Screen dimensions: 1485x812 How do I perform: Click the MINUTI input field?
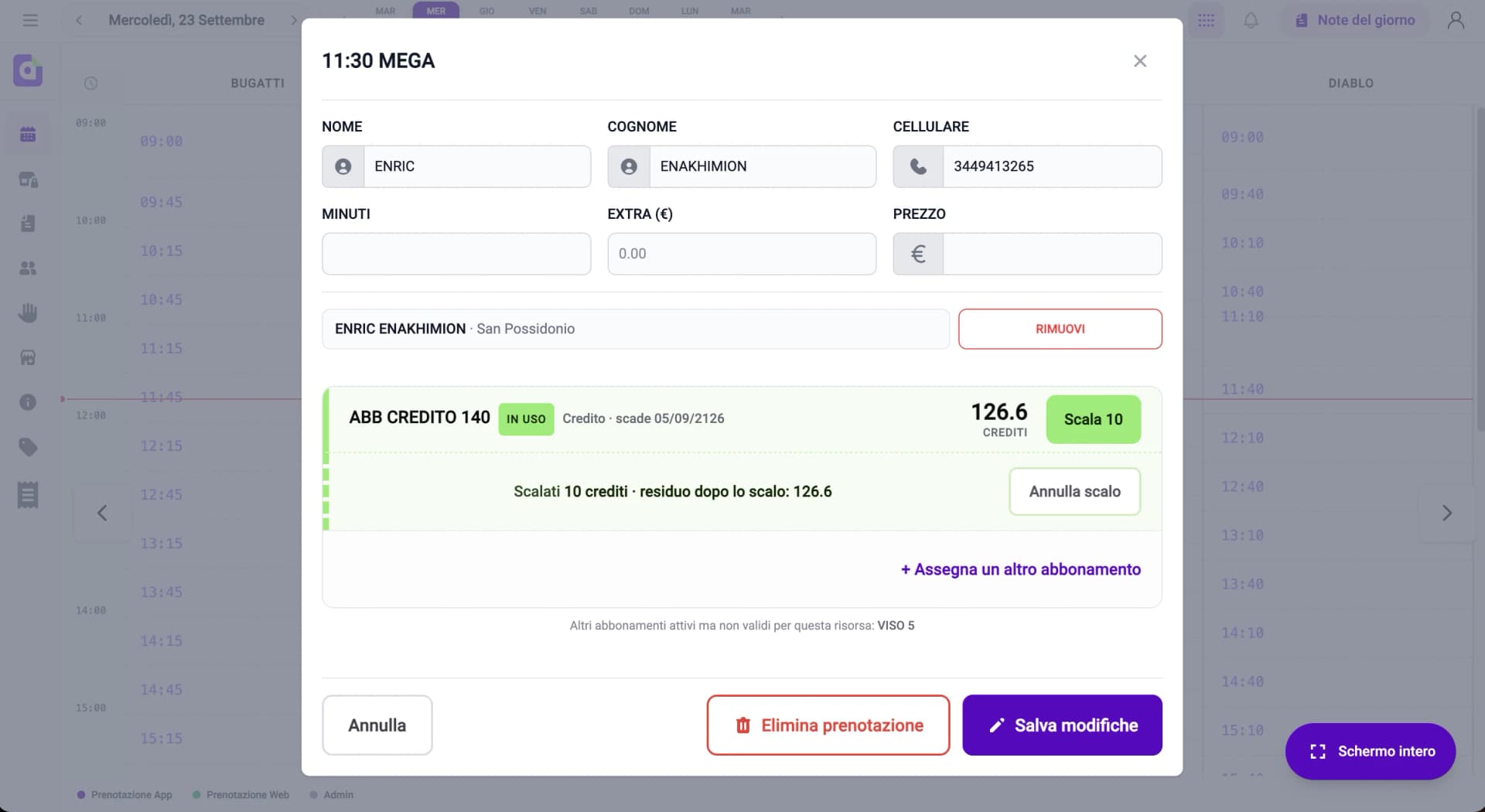point(456,254)
